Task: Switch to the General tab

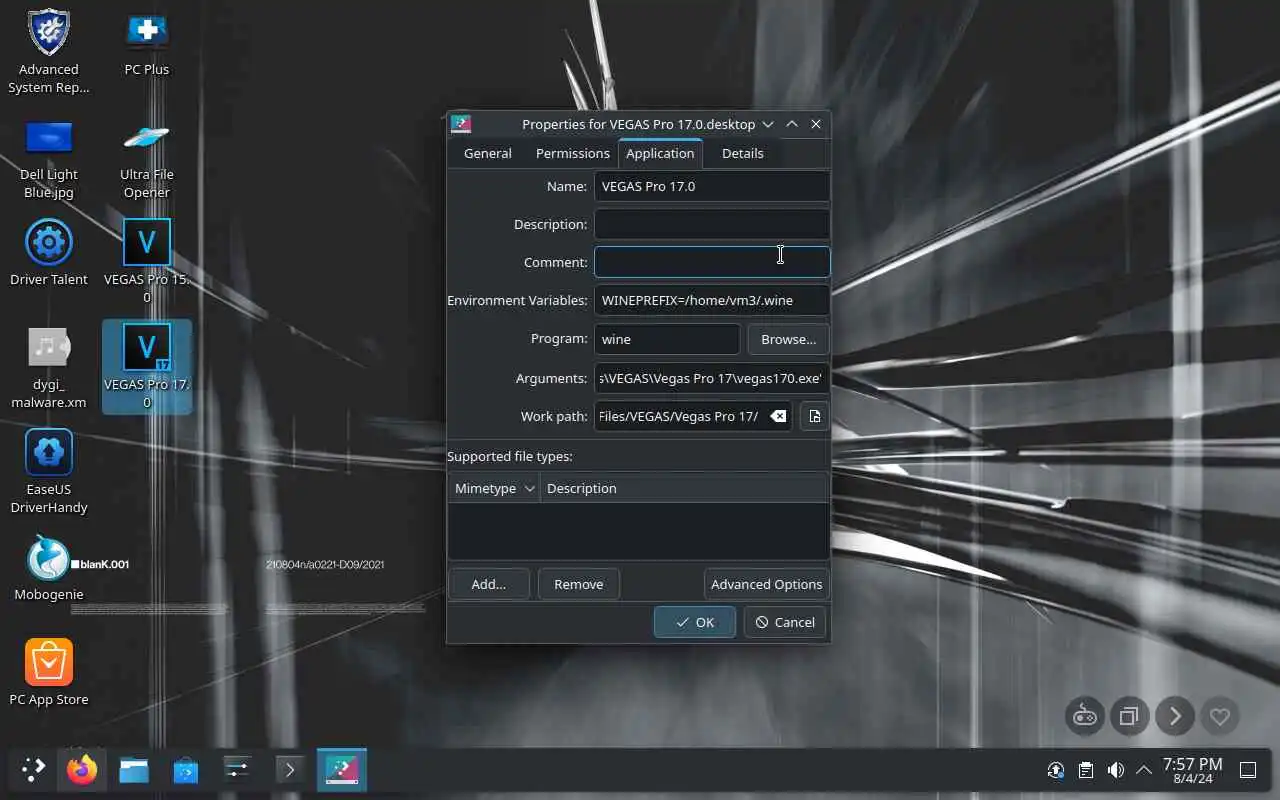Action: pyautogui.click(x=488, y=153)
